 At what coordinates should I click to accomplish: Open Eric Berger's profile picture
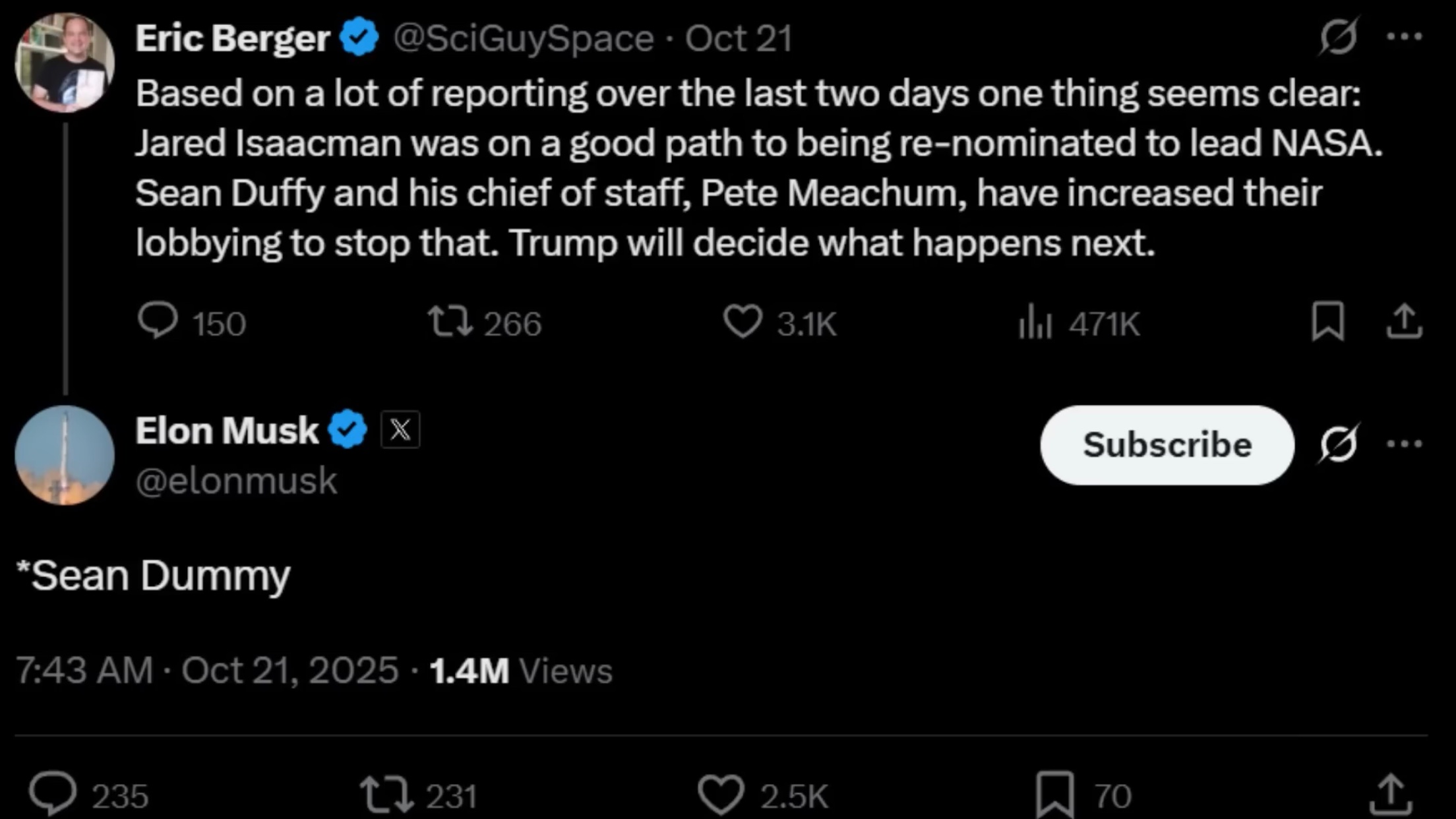point(65,63)
